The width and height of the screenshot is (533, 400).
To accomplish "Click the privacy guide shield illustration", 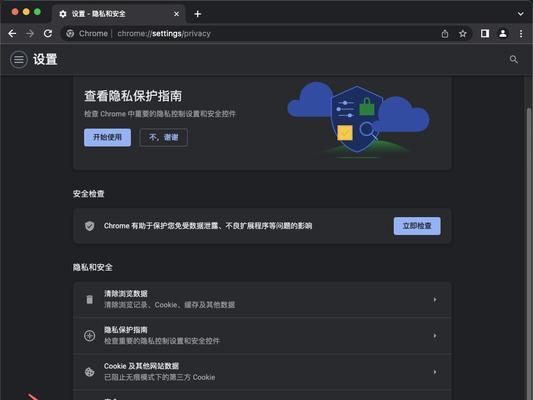I will (x=358, y=120).
